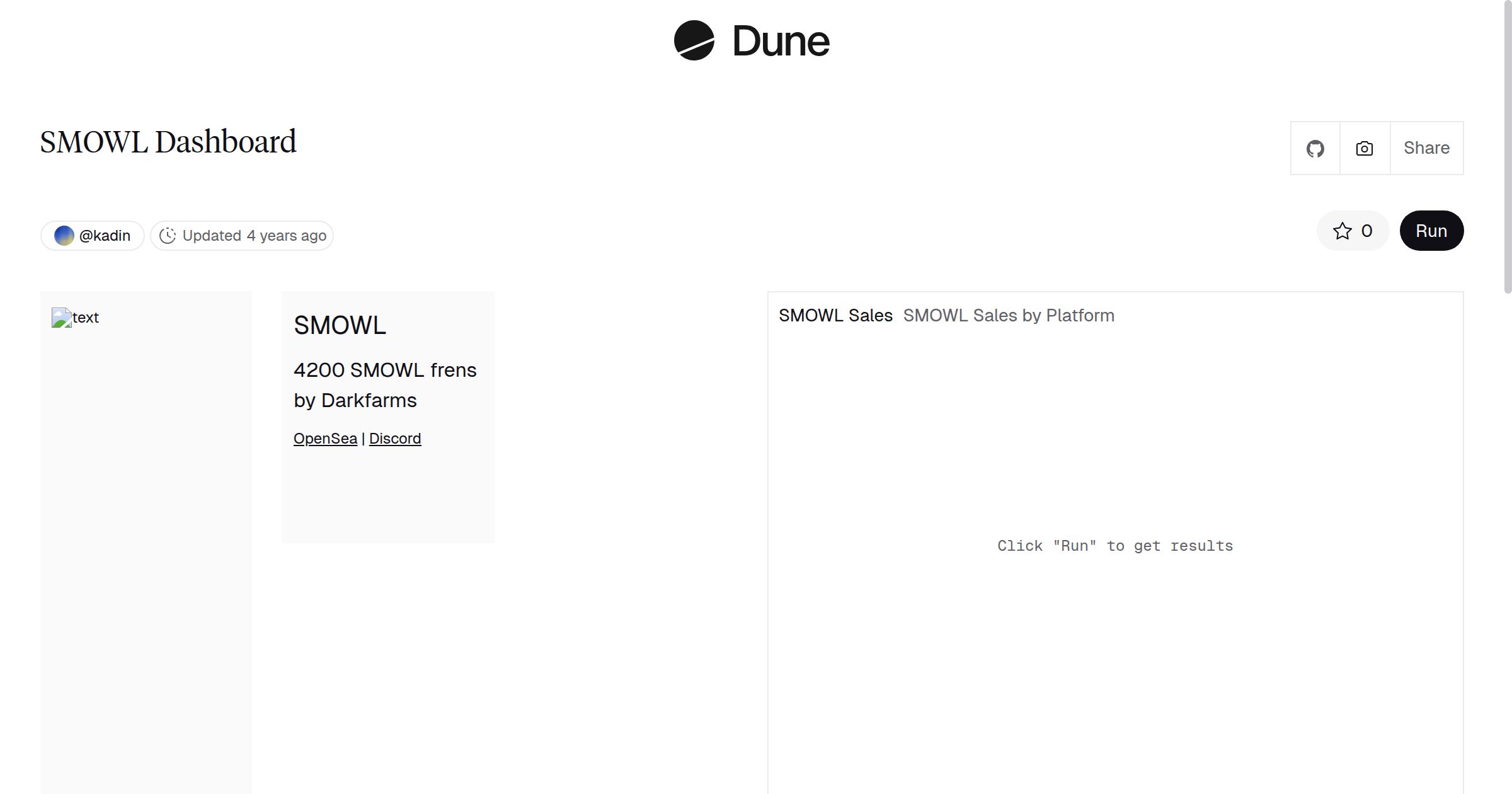Open the OpenSea link

(x=325, y=439)
